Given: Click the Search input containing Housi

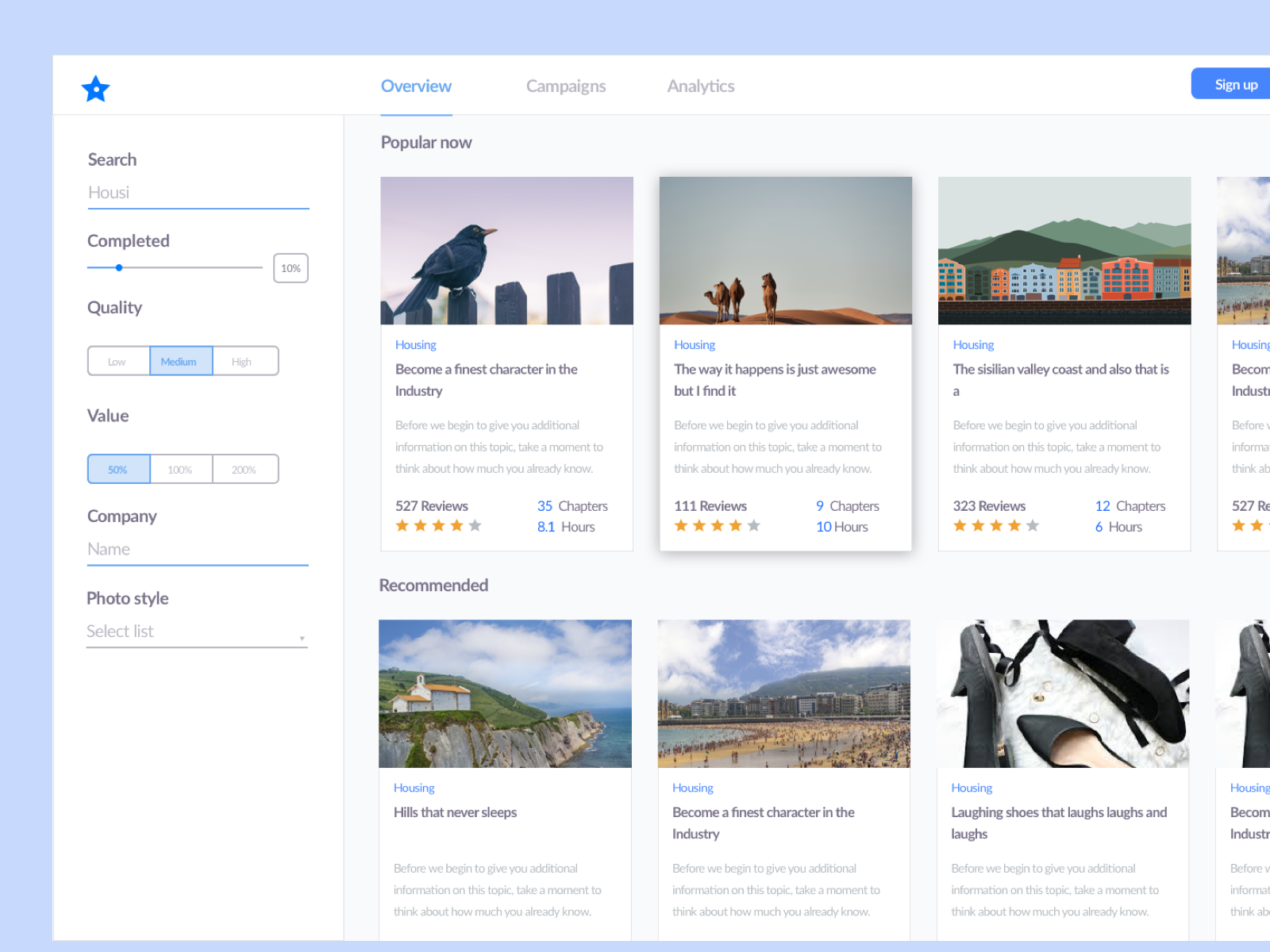Looking at the screenshot, I should point(198,192).
